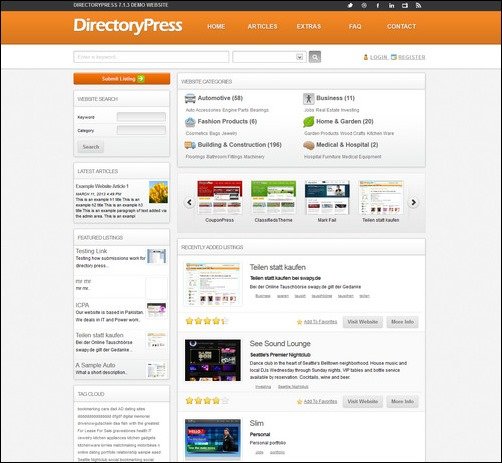Open the FAQ menu item
This screenshot has height=463, width=502.
pyautogui.click(x=355, y=27)
